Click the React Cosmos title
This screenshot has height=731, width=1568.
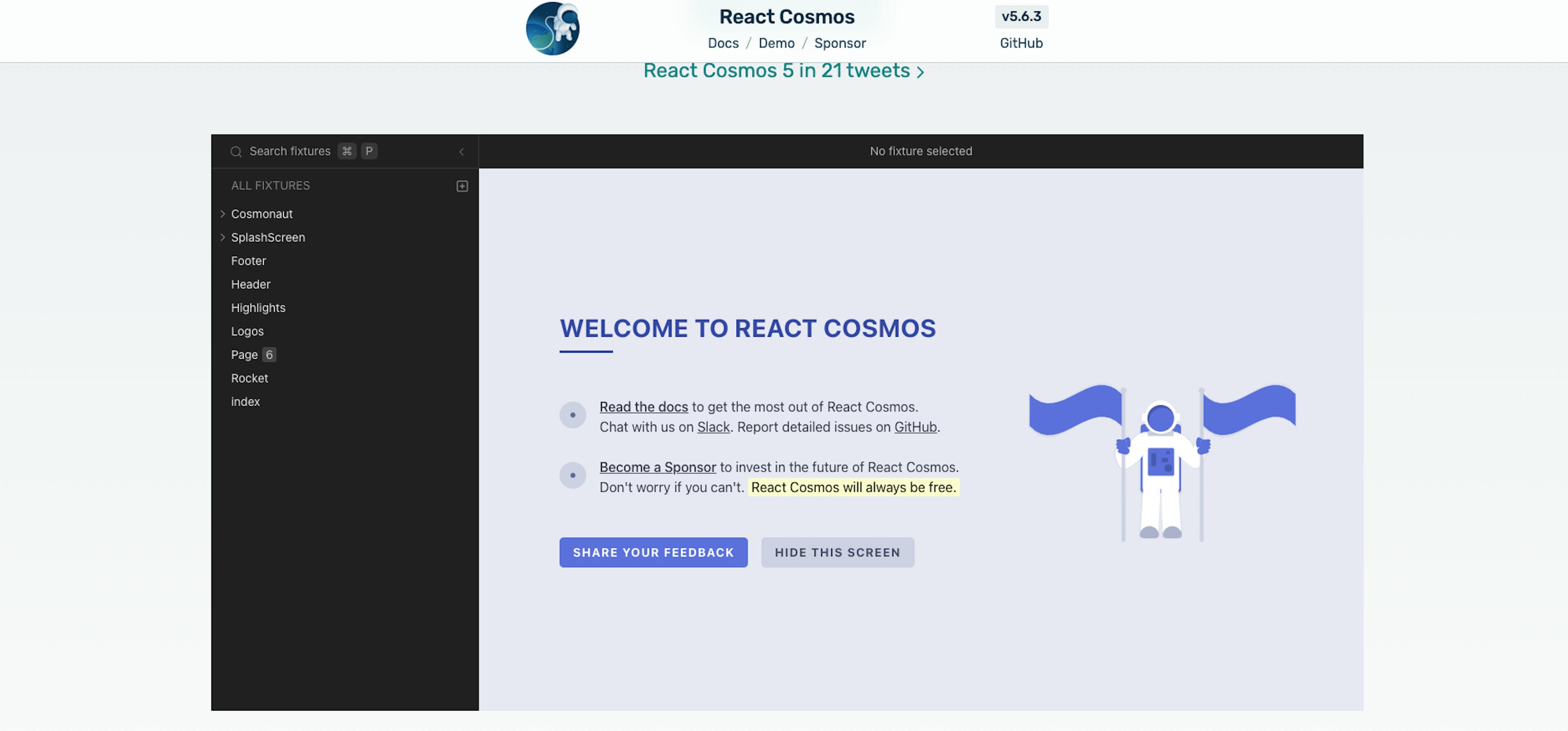786,17
